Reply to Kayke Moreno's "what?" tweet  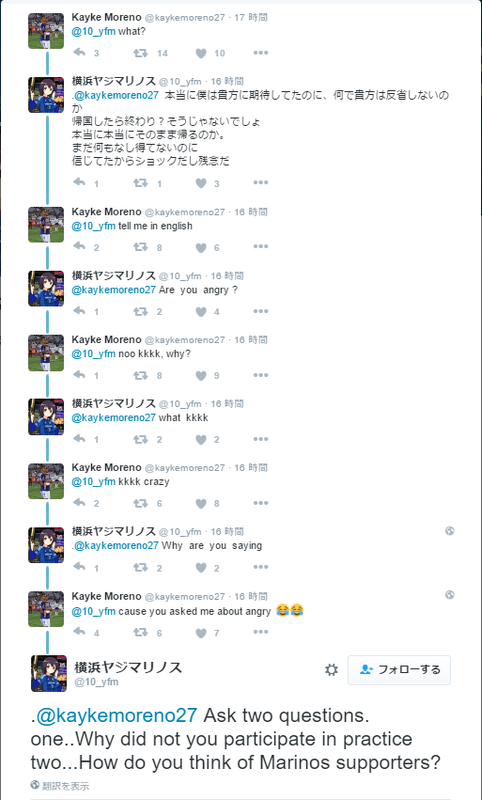79,53
